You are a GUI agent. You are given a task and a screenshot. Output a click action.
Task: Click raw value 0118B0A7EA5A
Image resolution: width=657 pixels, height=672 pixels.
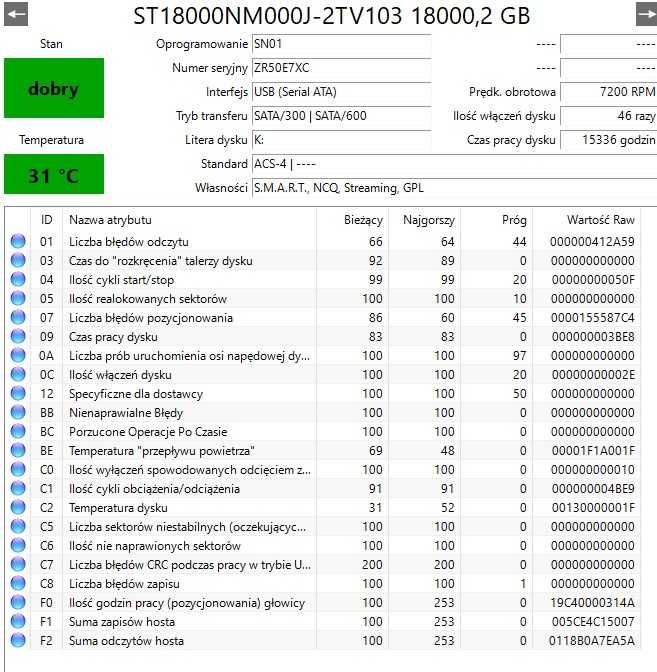(x=592, y=641)
